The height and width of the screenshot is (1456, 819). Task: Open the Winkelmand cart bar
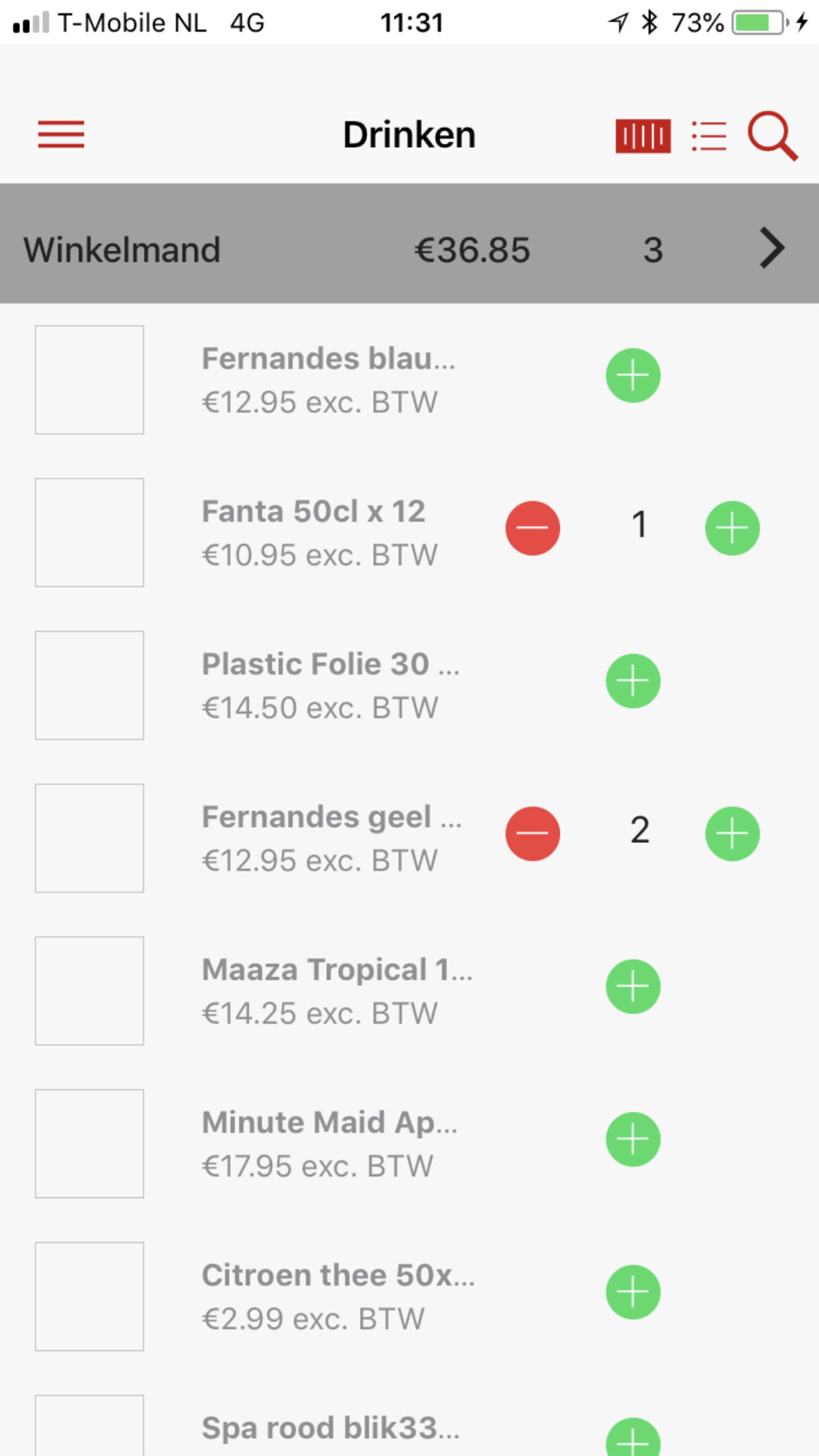coord(409,244)
